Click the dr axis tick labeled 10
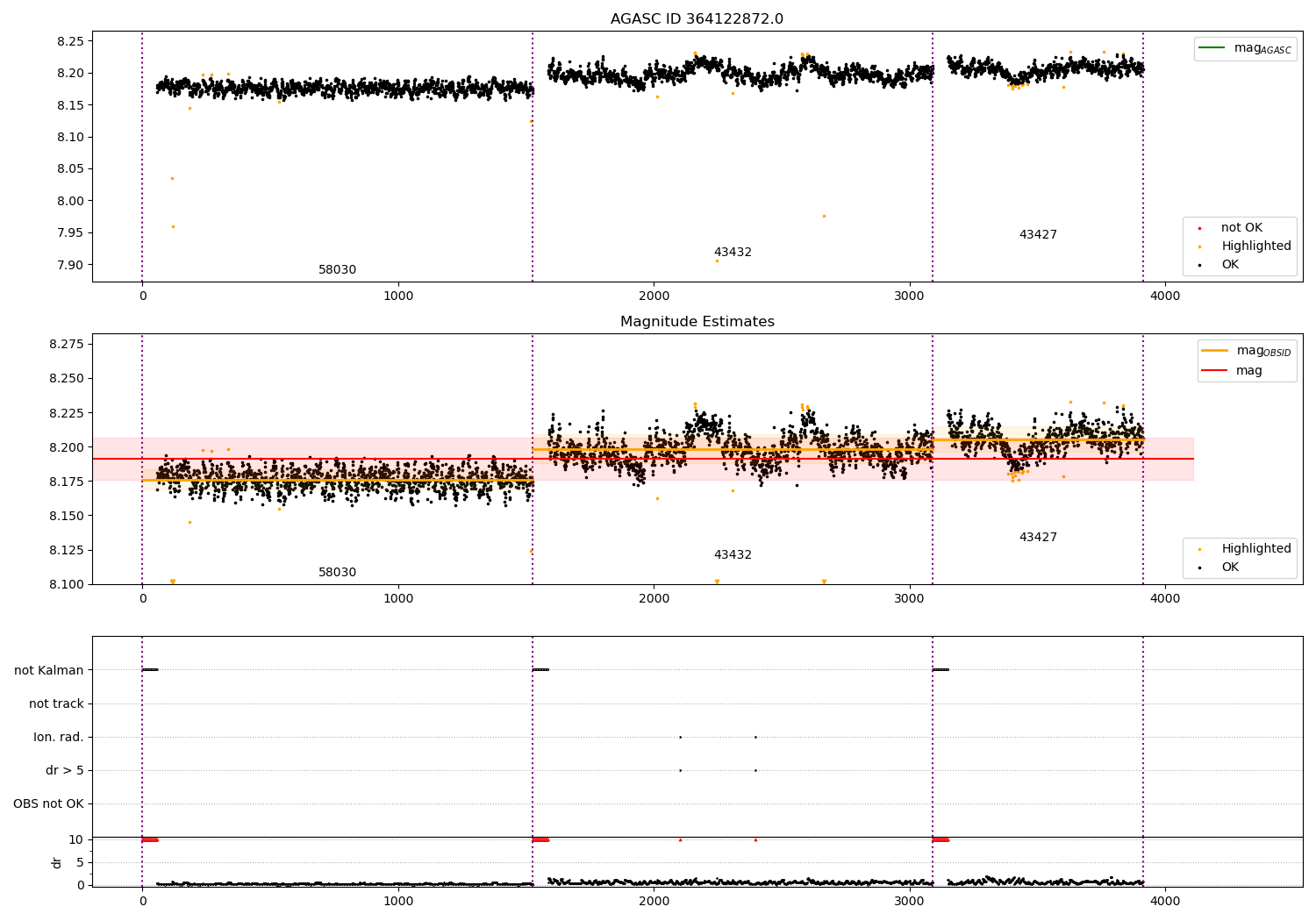1316x921 pixels. 76,840
